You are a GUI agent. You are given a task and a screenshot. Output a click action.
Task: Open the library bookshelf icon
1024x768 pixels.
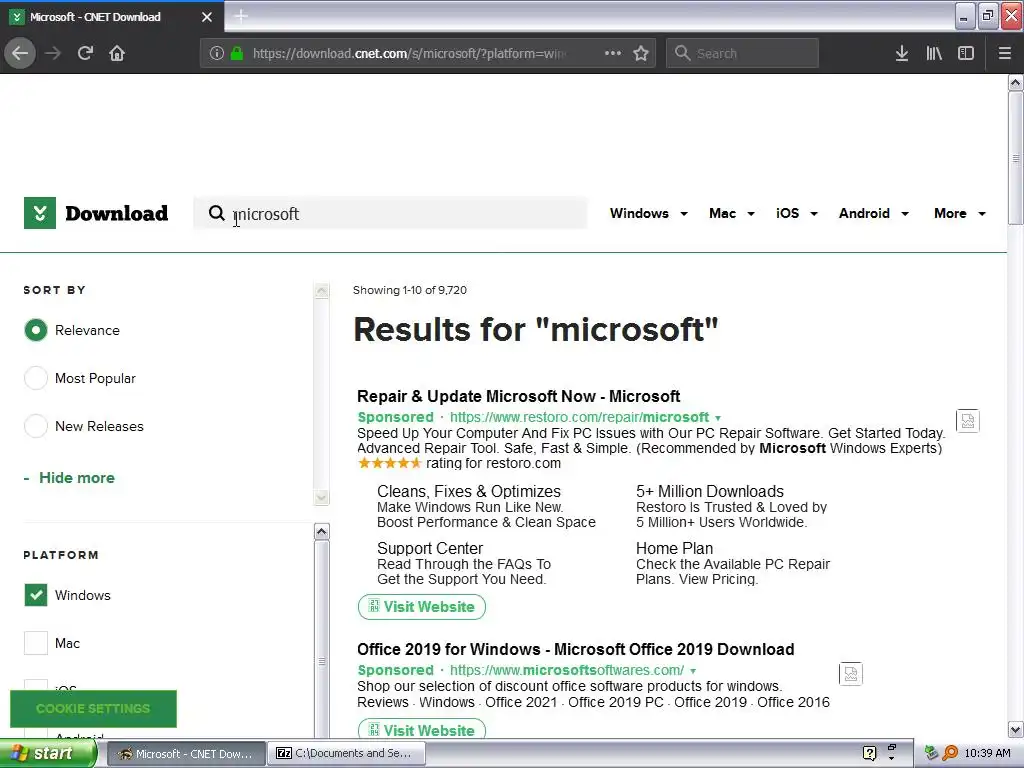pyautogui.click(x=934, y=53)
